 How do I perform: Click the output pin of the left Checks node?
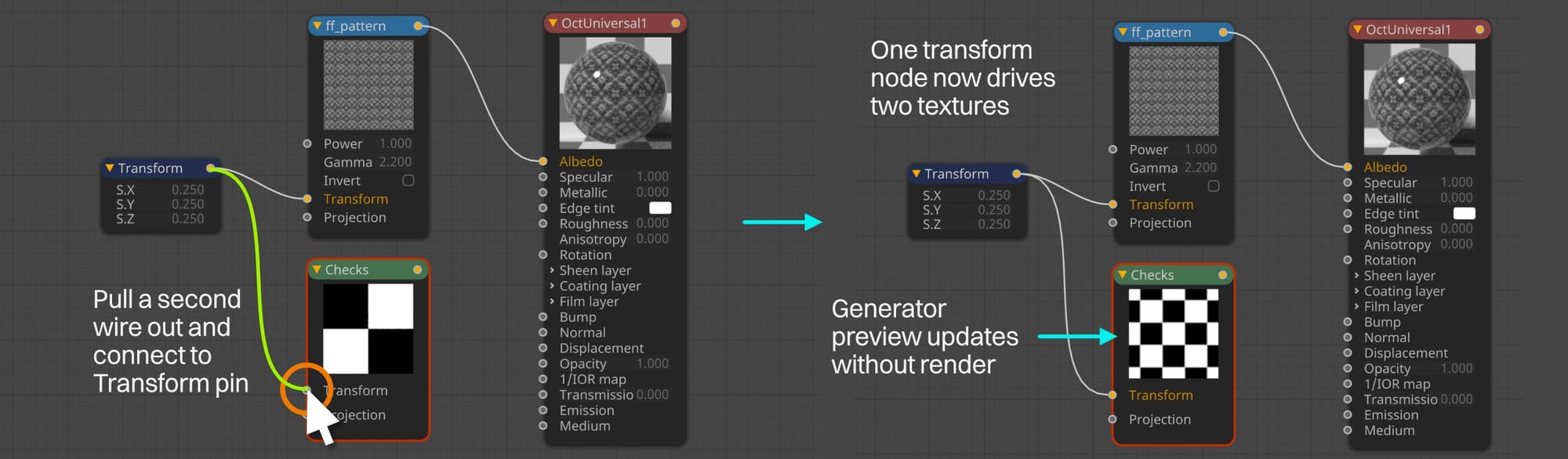pyautogui.click(x=418, y=269)
